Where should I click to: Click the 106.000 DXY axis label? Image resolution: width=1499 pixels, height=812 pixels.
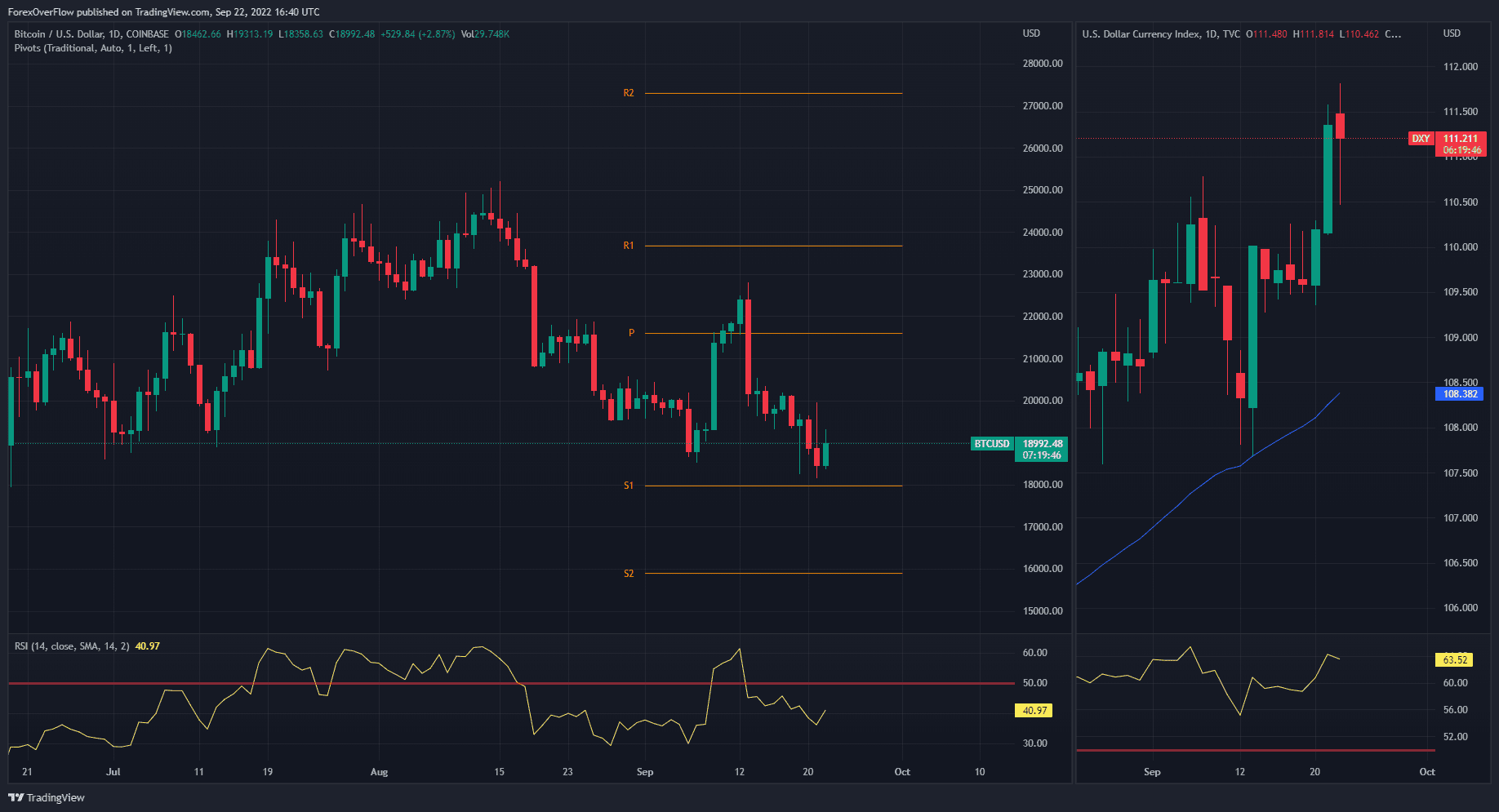(1461, 608)
